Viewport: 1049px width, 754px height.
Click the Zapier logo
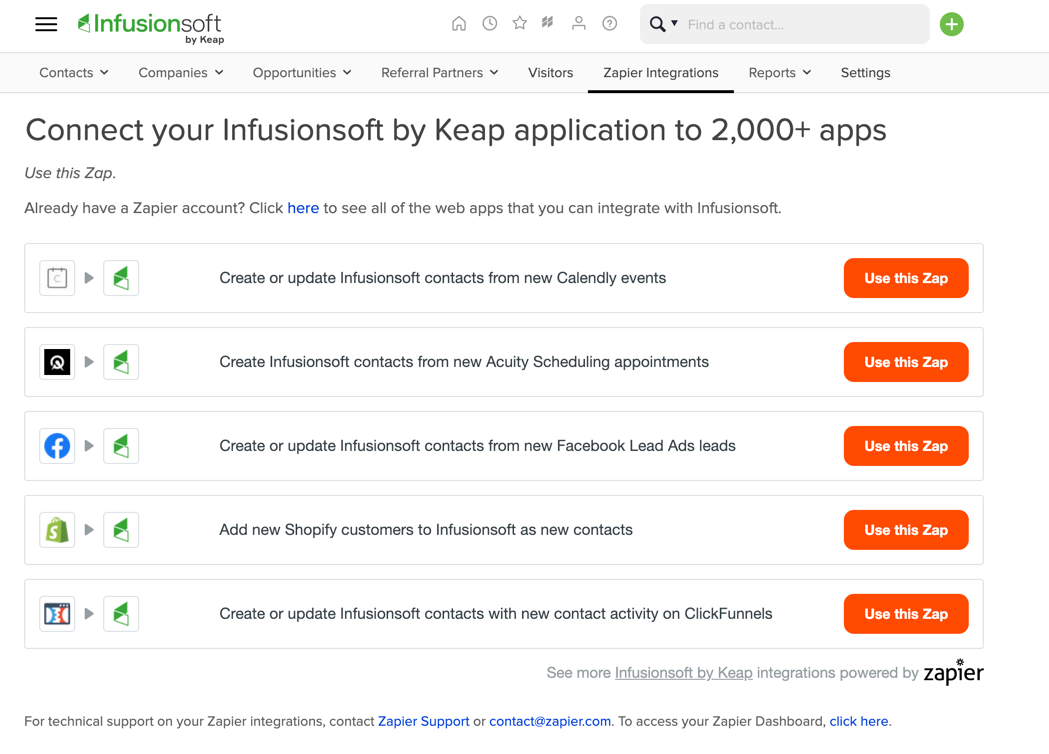(x=953, y=672)
